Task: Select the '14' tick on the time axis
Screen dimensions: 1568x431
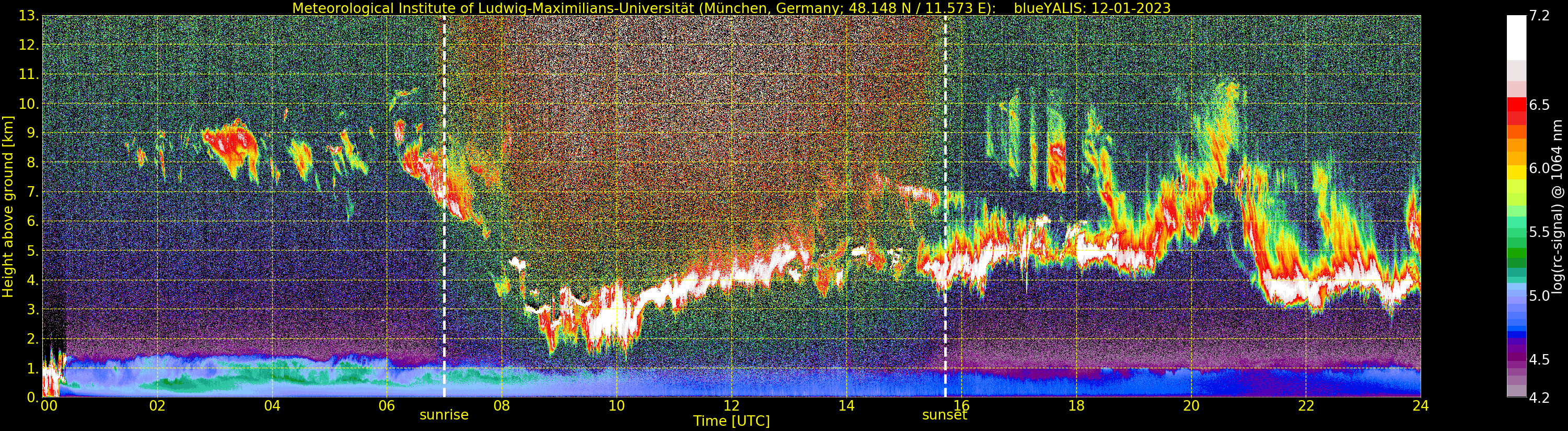Action: 846,405
